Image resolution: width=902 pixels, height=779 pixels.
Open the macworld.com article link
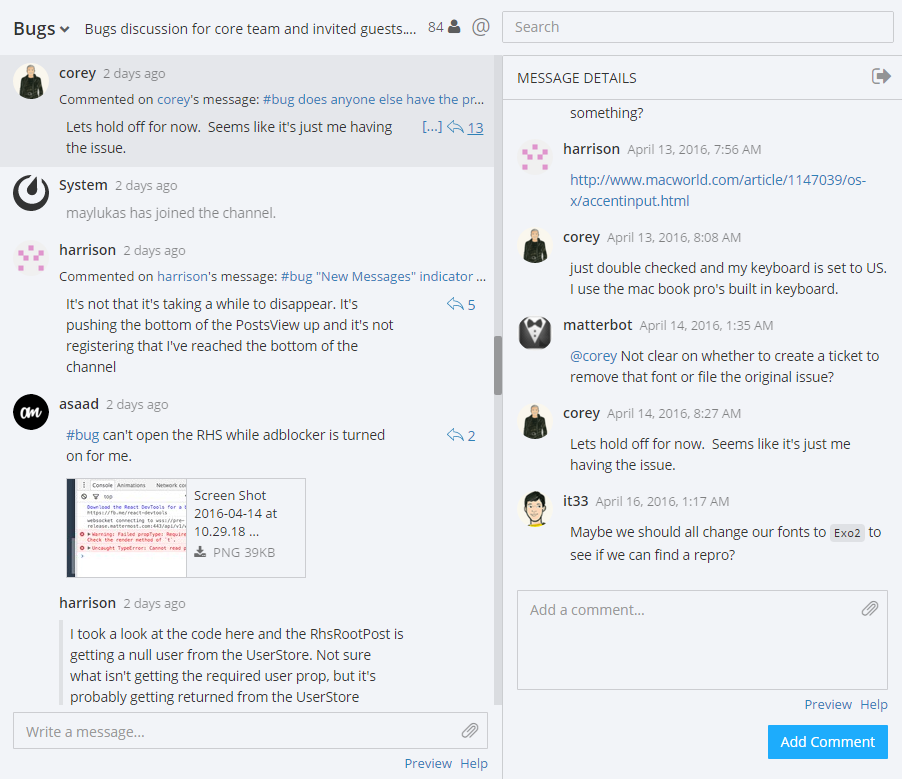coord(718,190)
